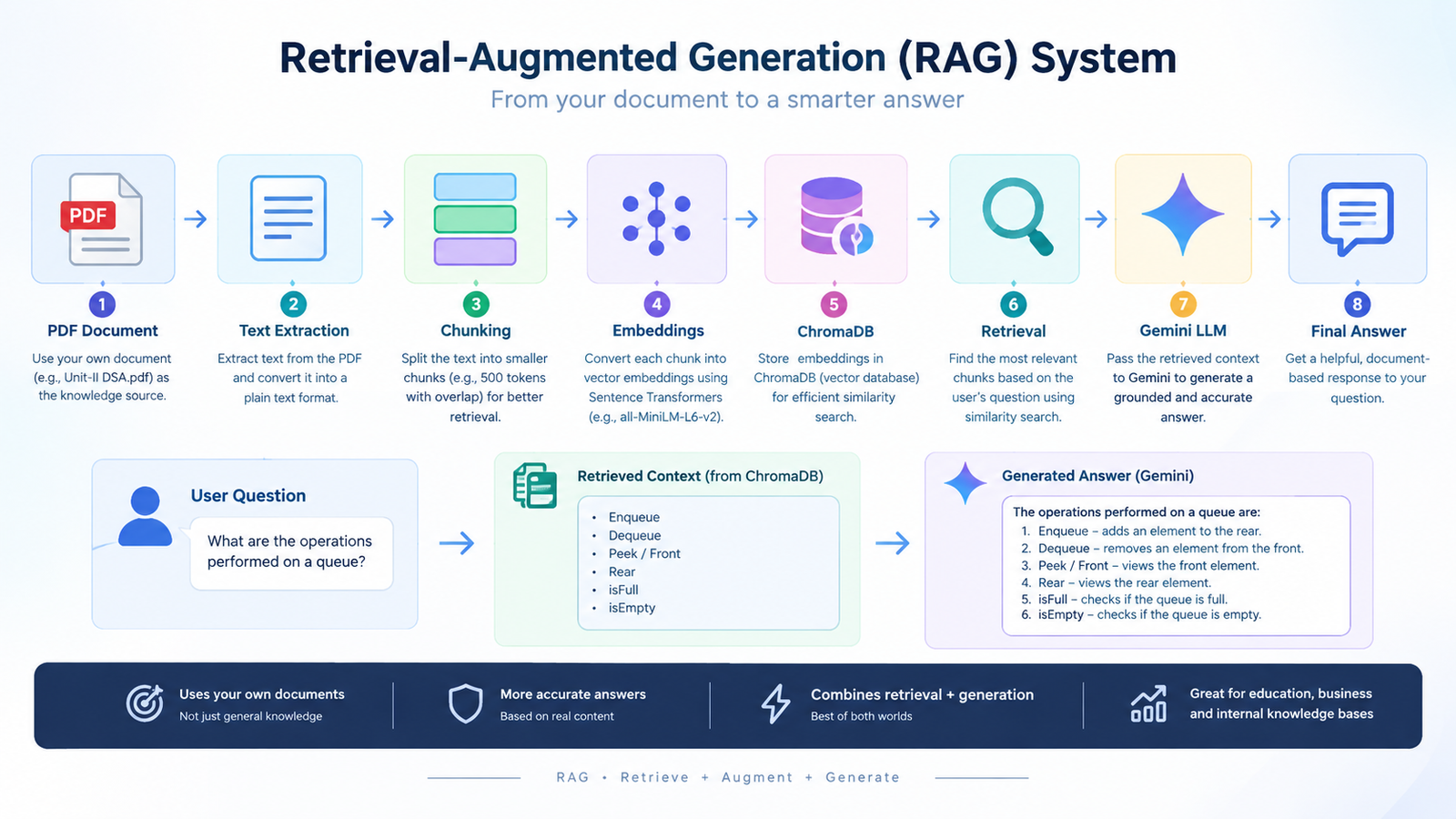
Task: Click the ChromaDB database cylinder icon
Action: 836,217
